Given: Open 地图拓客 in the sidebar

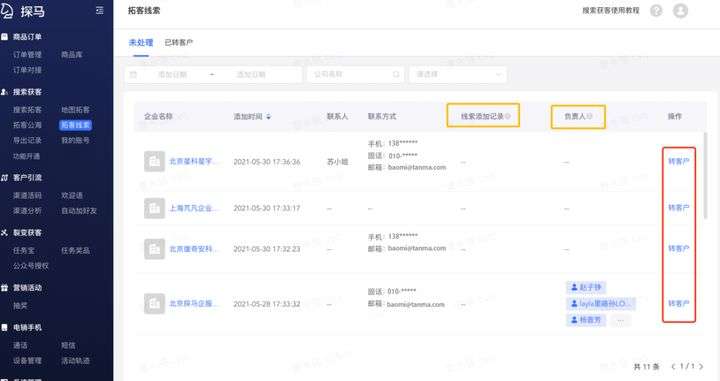Looking at the screenshot, I should tap(76, 110).
